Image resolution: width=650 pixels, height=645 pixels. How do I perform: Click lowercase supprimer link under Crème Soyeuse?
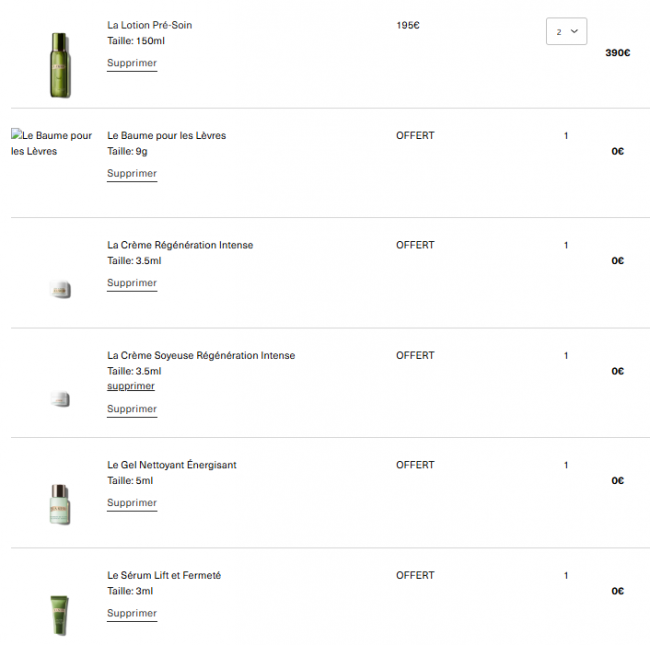[131, 386]
